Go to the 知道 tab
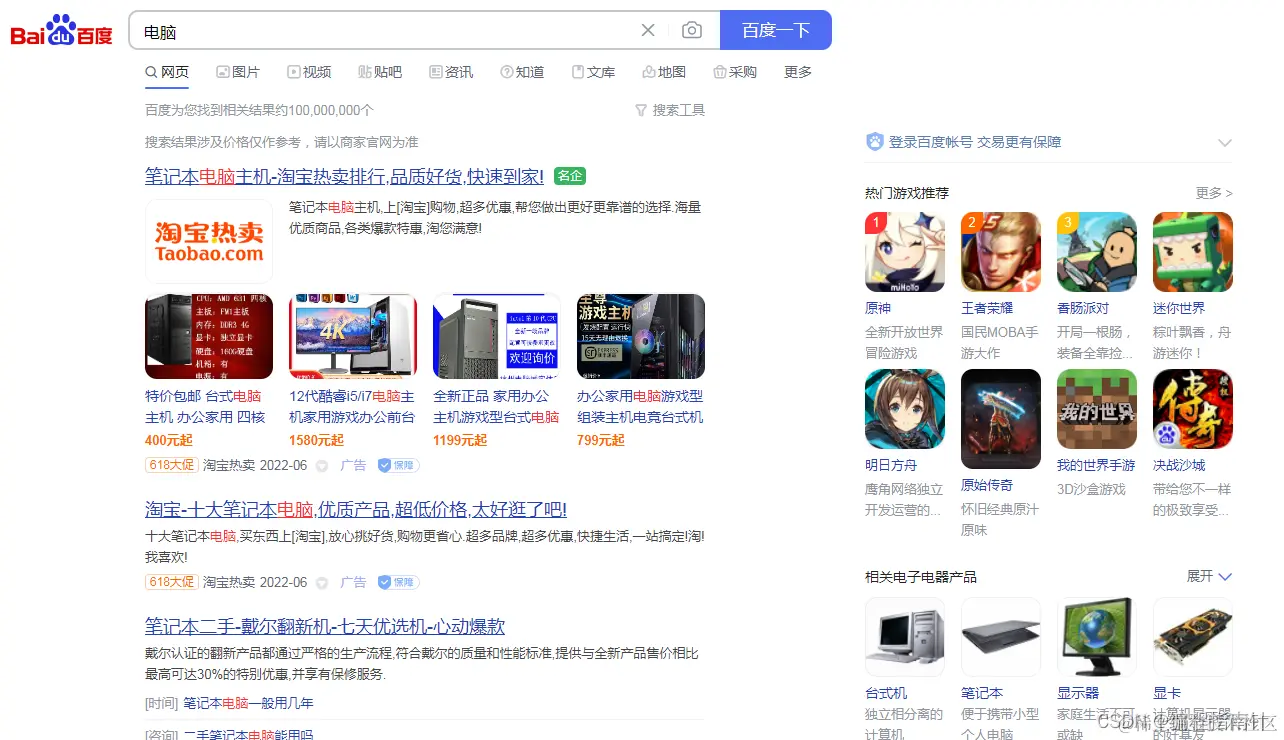The height and width of the screenshot is (740, 1284). [x=522, y=72]
